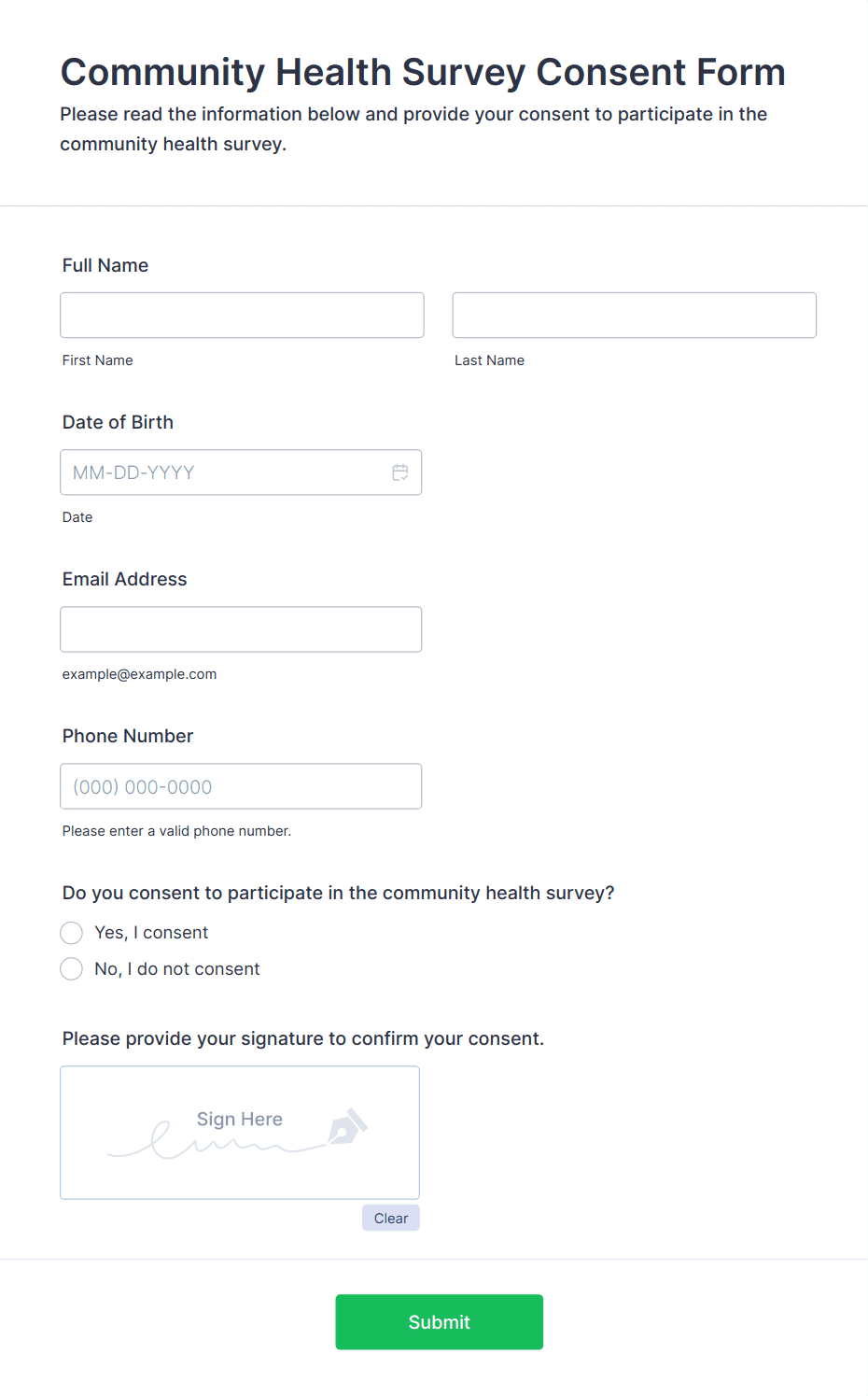
Task: Click the "First Name" sublabel text
Action: tap(98, 360)
